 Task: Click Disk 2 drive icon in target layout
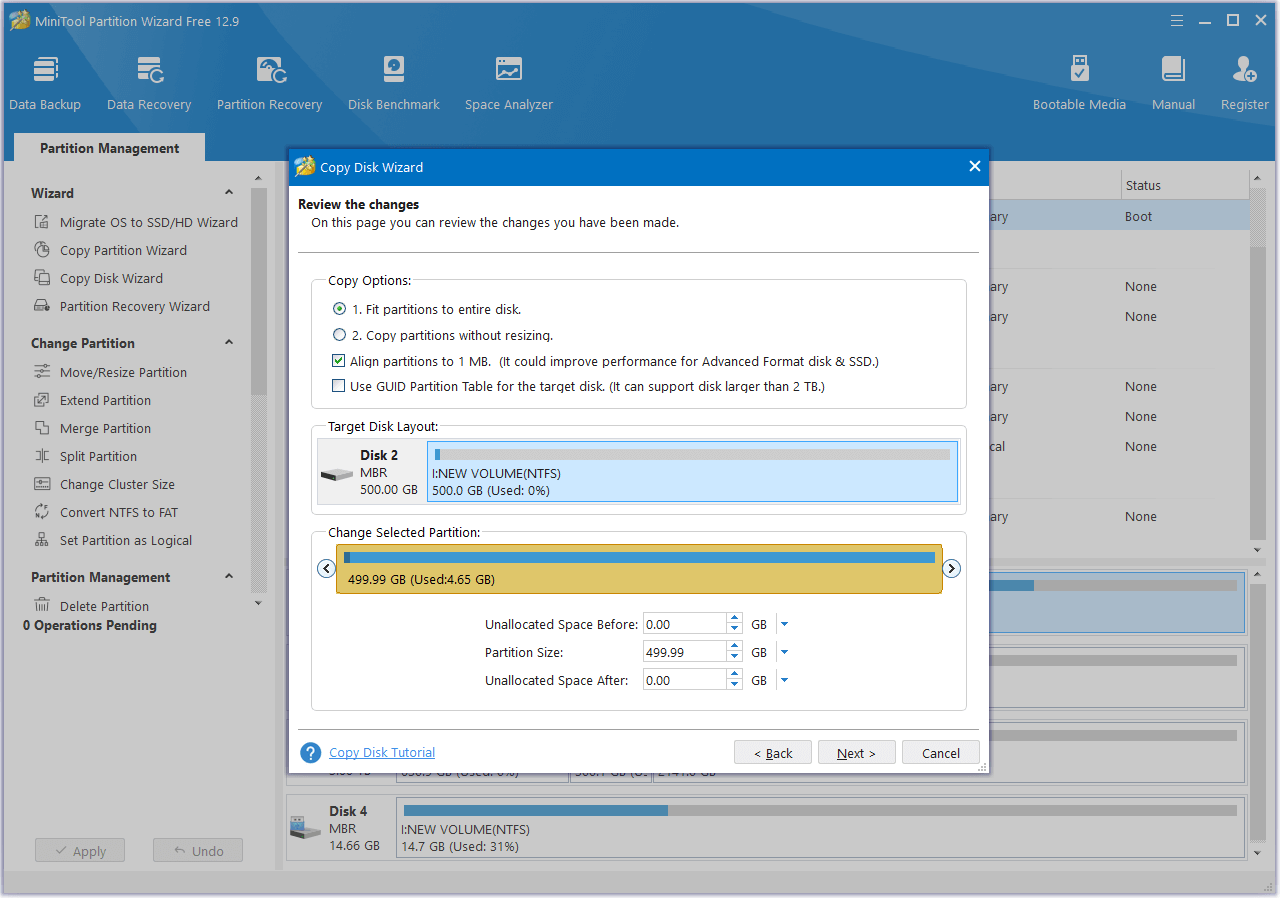[336, 473]
